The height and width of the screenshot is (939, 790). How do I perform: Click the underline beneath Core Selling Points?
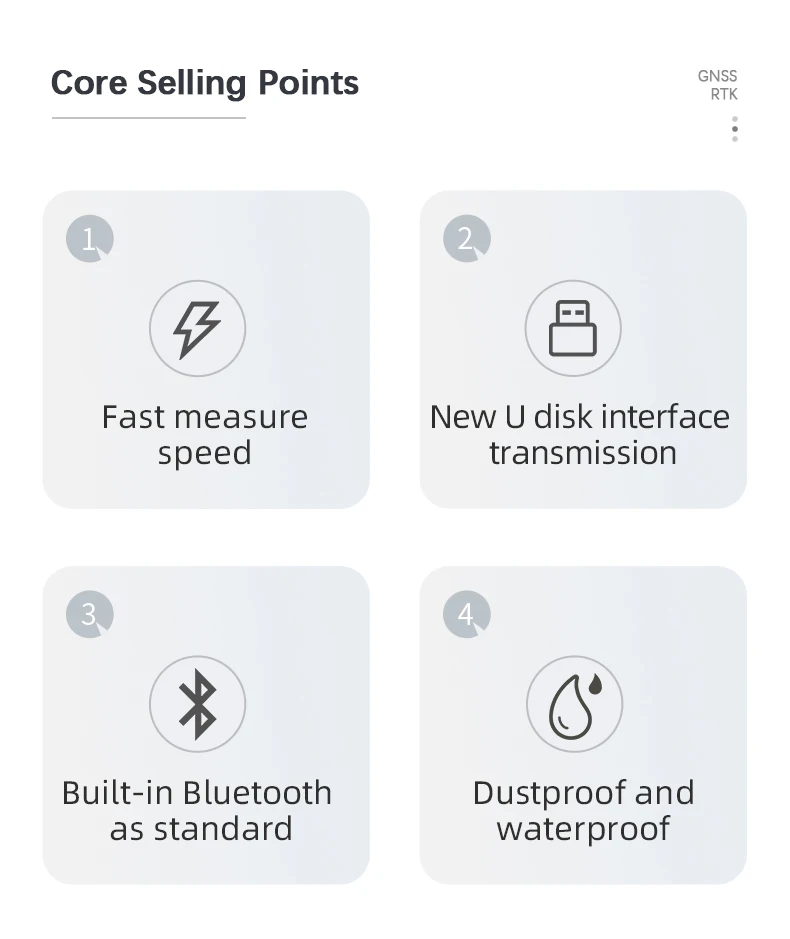[149, 118]
